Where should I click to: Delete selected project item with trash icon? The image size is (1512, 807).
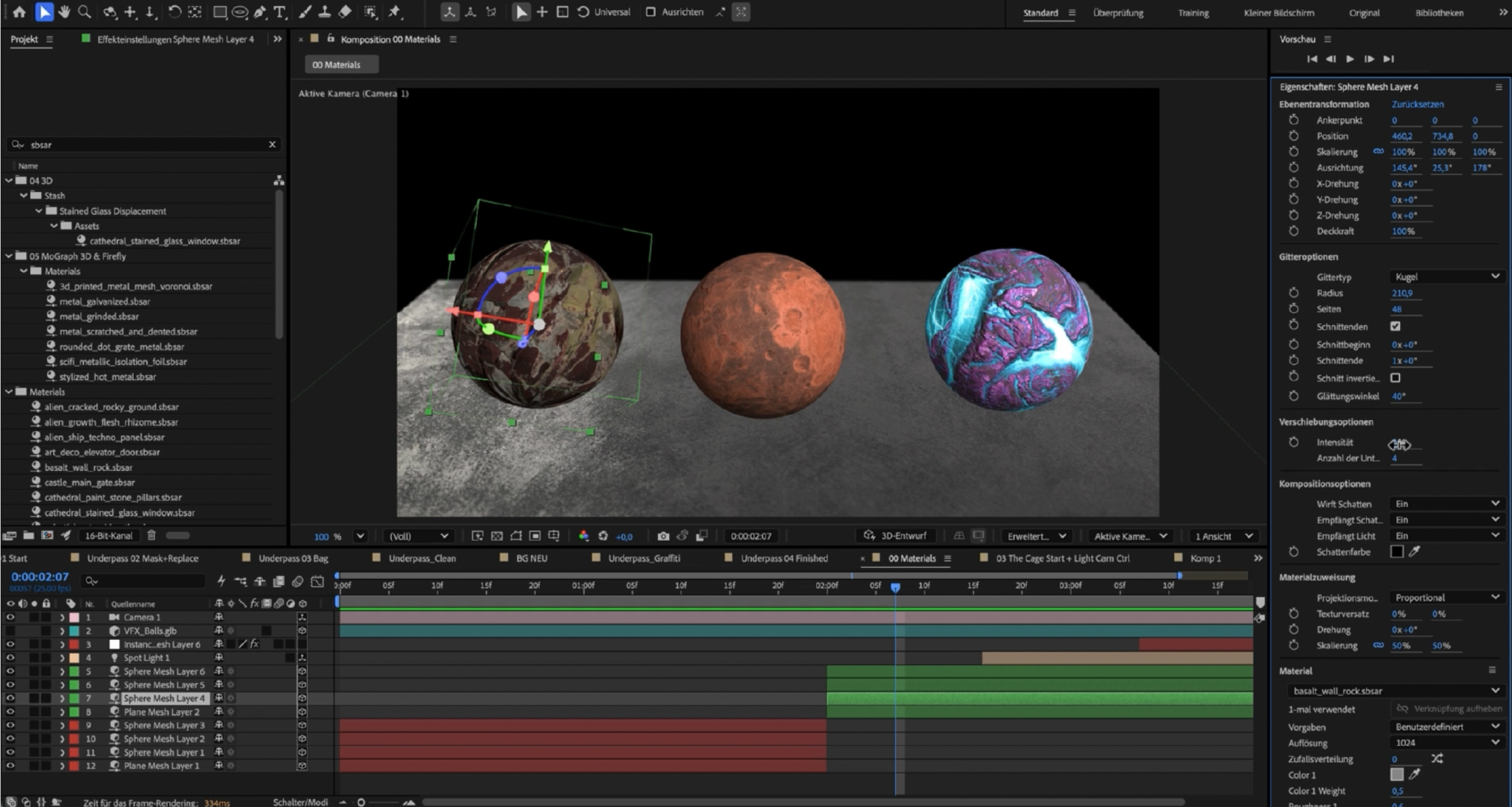[x=151, y=535]
